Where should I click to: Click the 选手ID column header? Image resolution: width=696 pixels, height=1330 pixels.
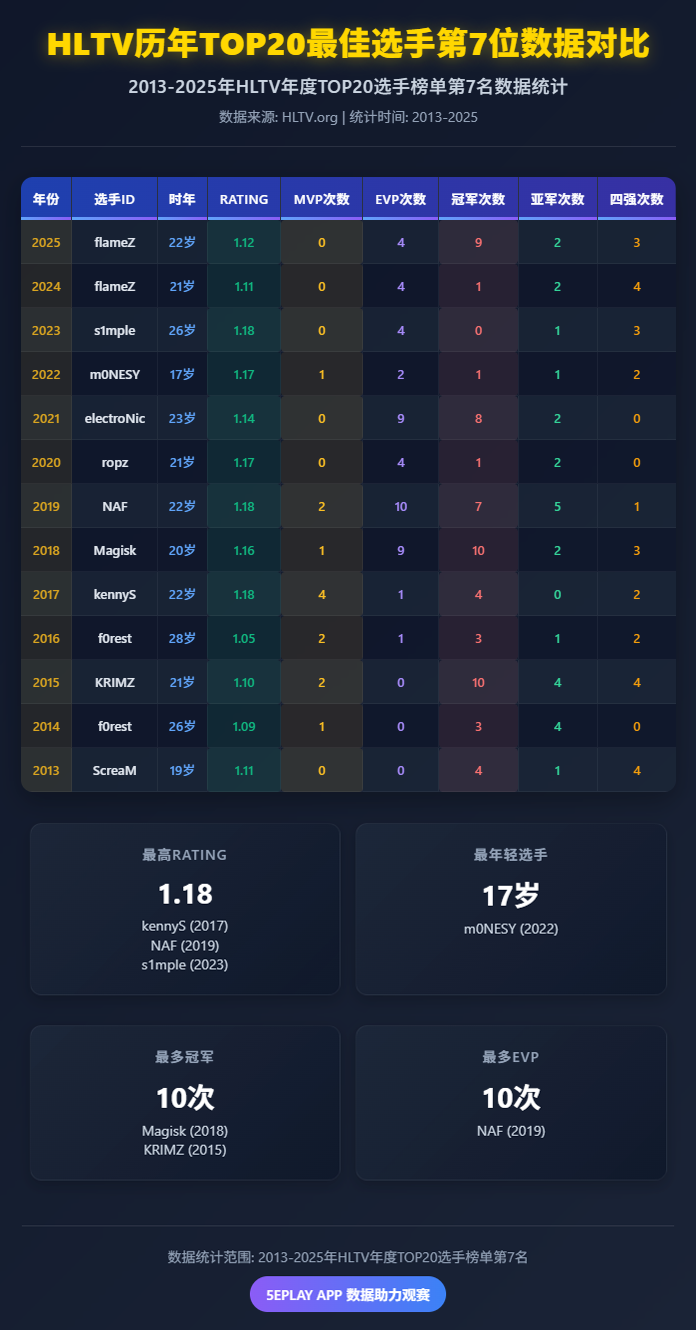(114, 199)
